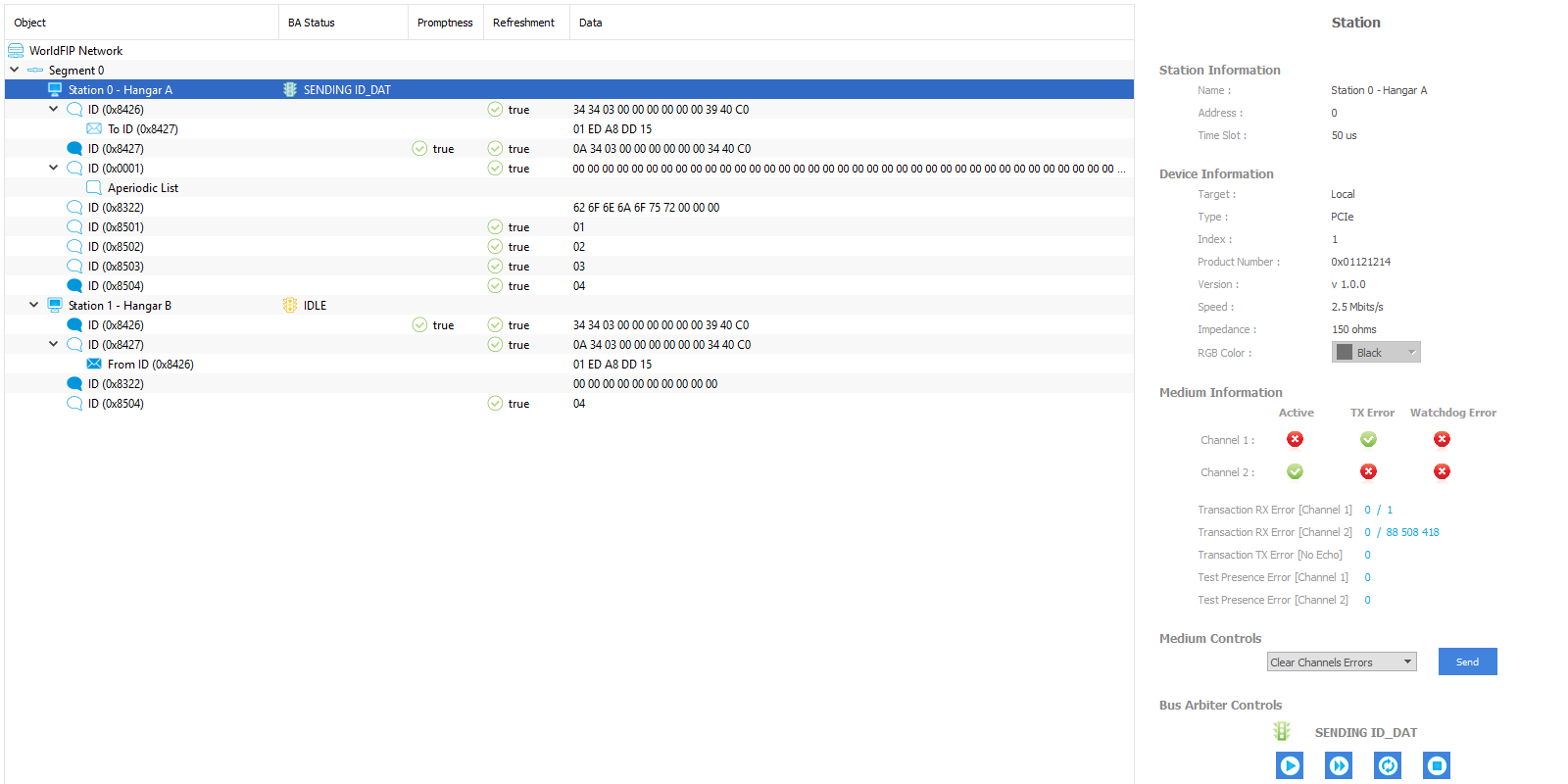
Task: Click the Refreshment column header
Action: tap(523, 23)
